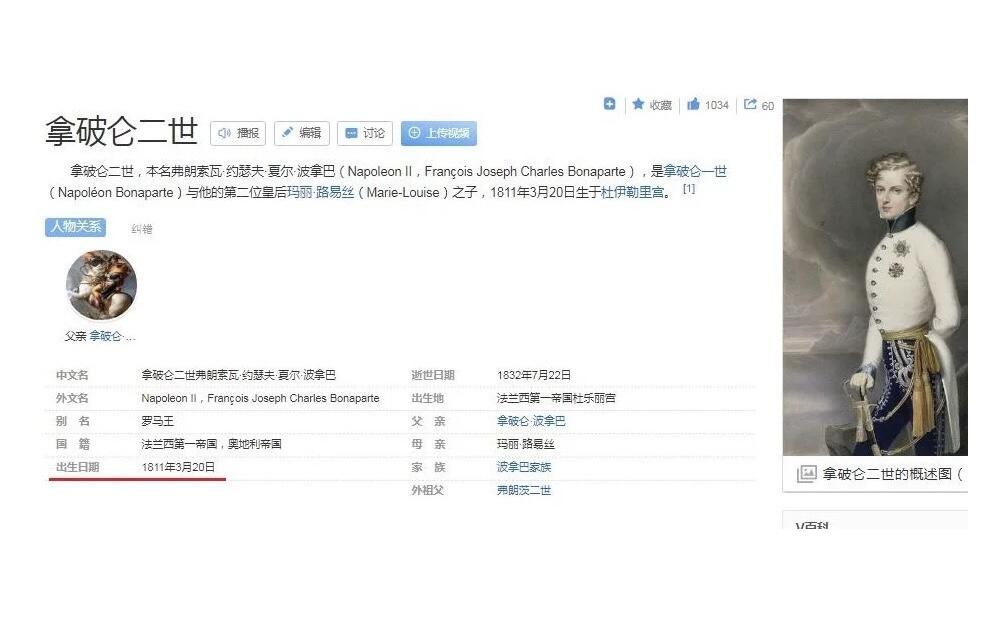Open the 拿破仑一世 link in the intro
Viewport: 1000px width, 626px height.
(695, 171)
